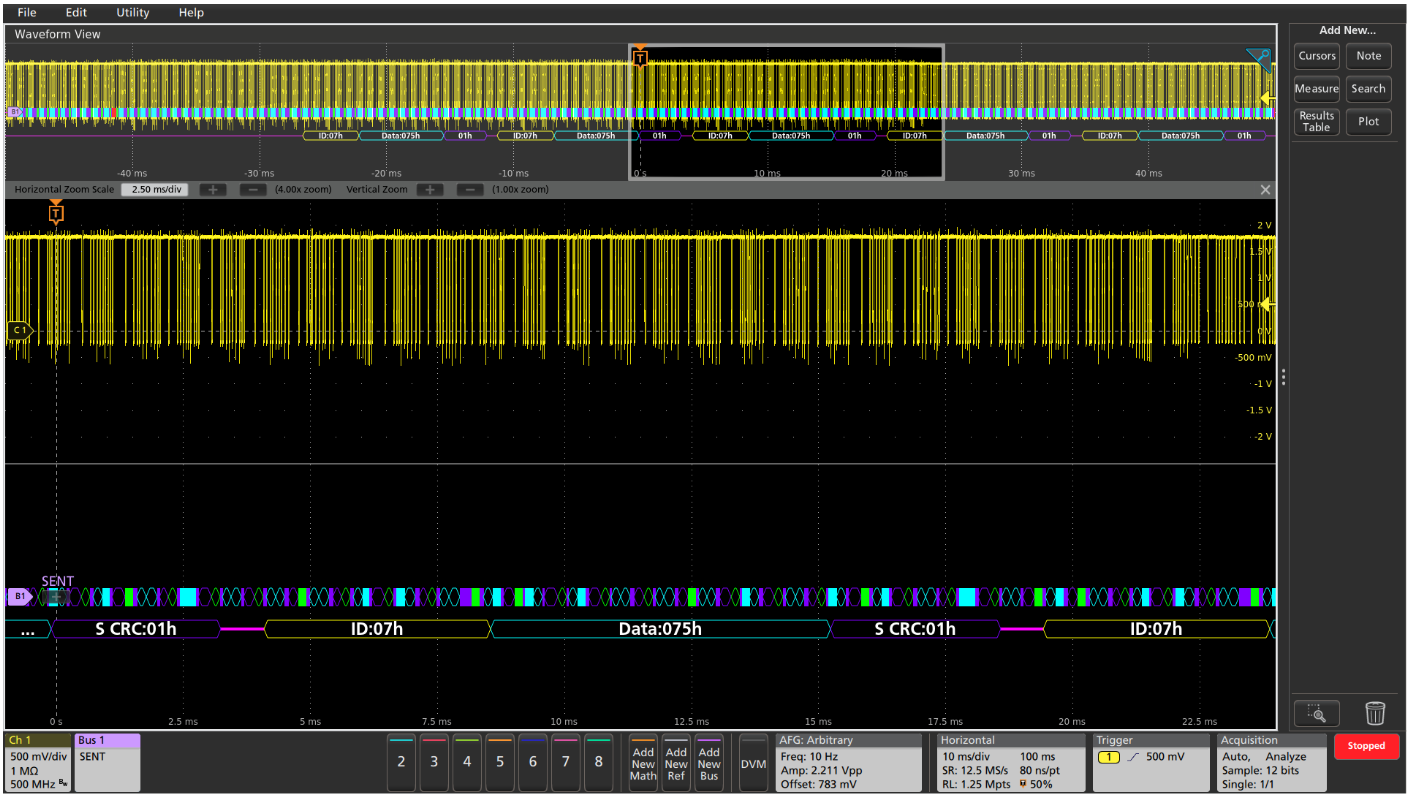
Task: Enable channel 5 button
Action: tap(500, 761)
